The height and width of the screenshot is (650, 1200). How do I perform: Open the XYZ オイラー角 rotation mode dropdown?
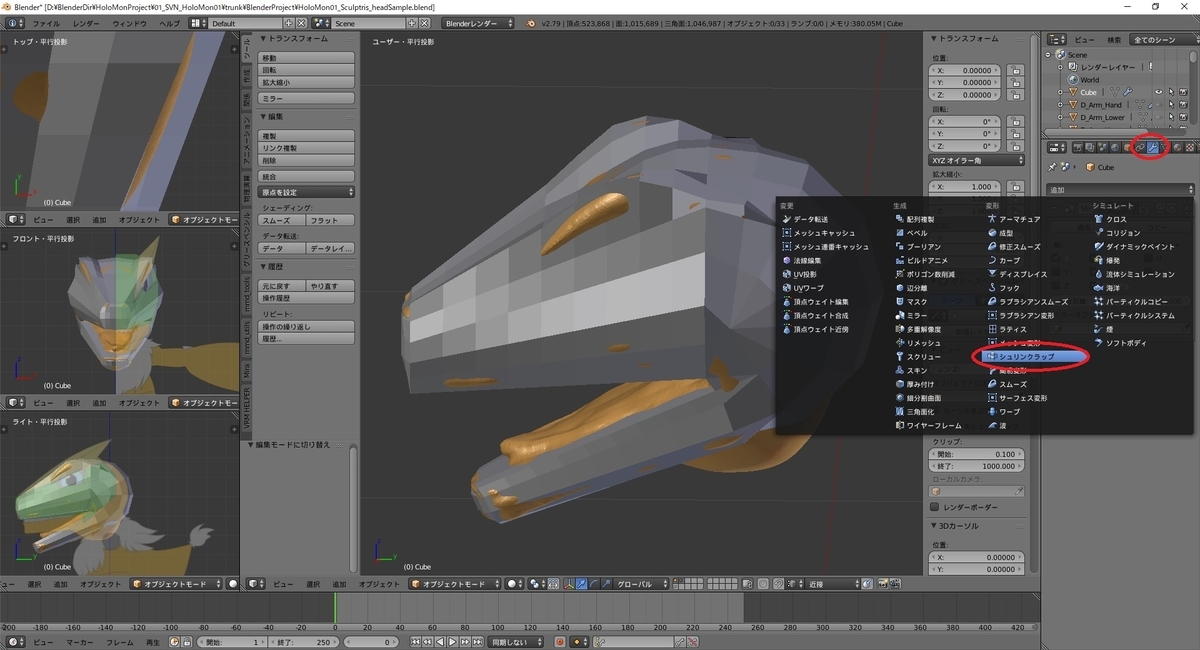[x=977, y=160]
